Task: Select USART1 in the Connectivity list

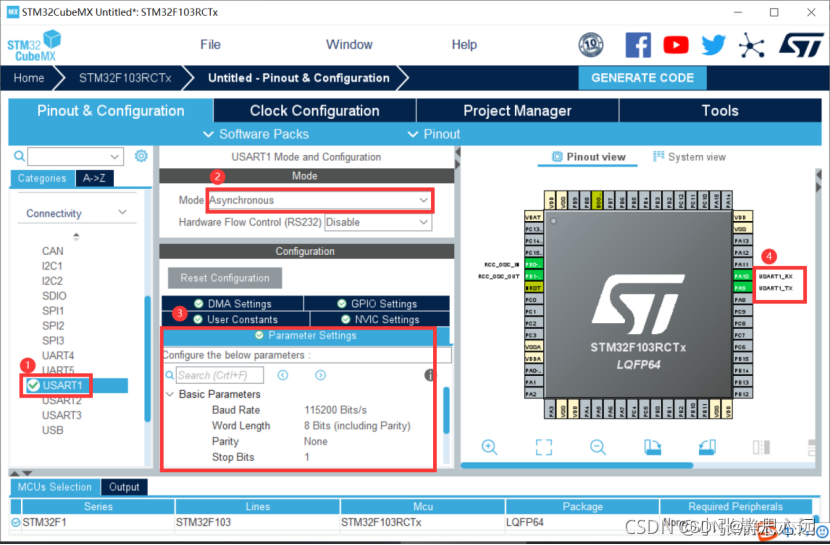Action: pyautogui.click(x=62, y=385)
